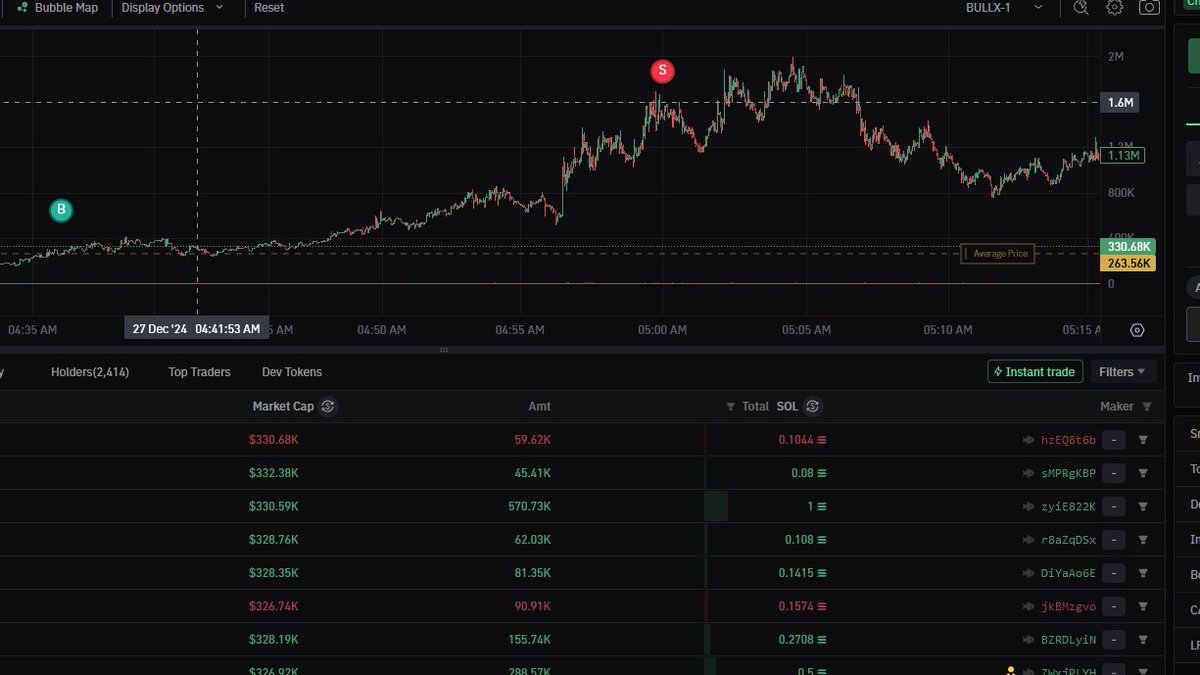The image size is (1200, 675).
Task: Click the $332.38K market cap cell
Action: click(x=274, y=473)
